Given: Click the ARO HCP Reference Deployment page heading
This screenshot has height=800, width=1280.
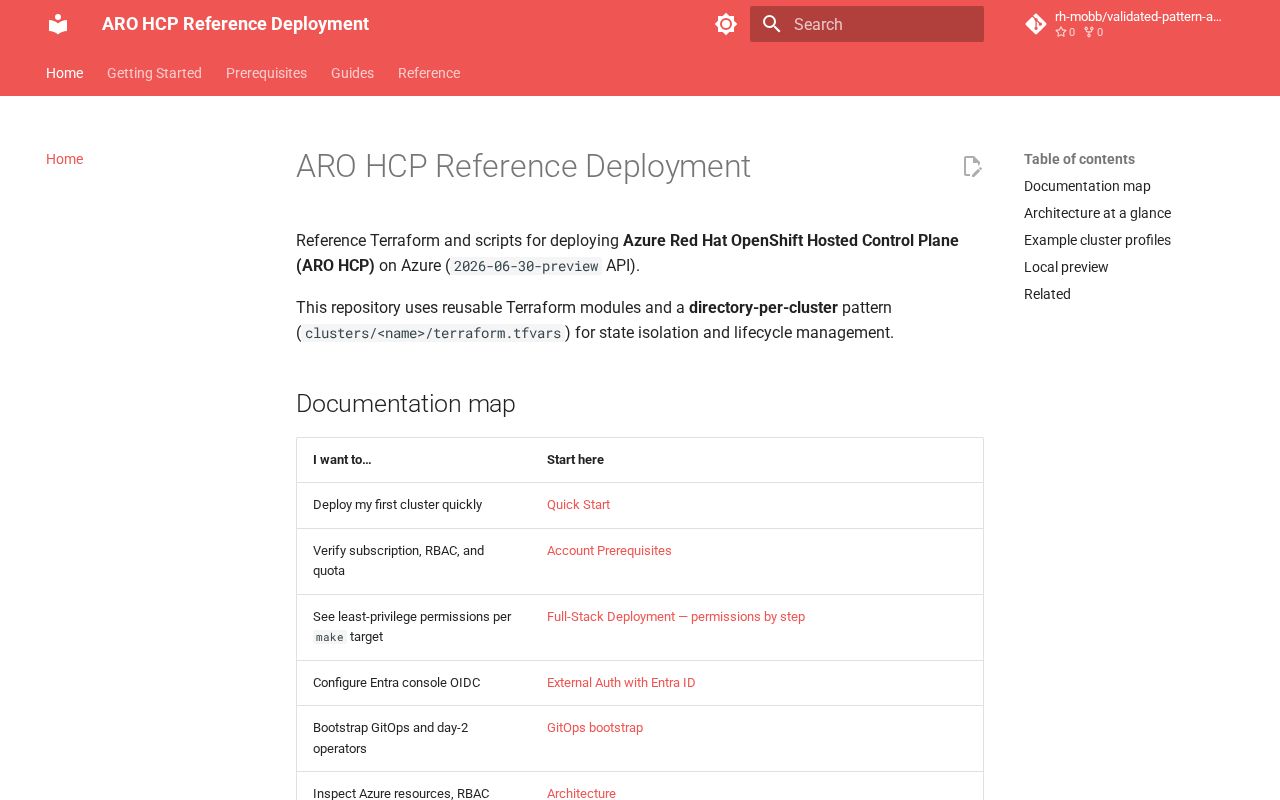Looking at the screenshot, I should click(523, 166).
